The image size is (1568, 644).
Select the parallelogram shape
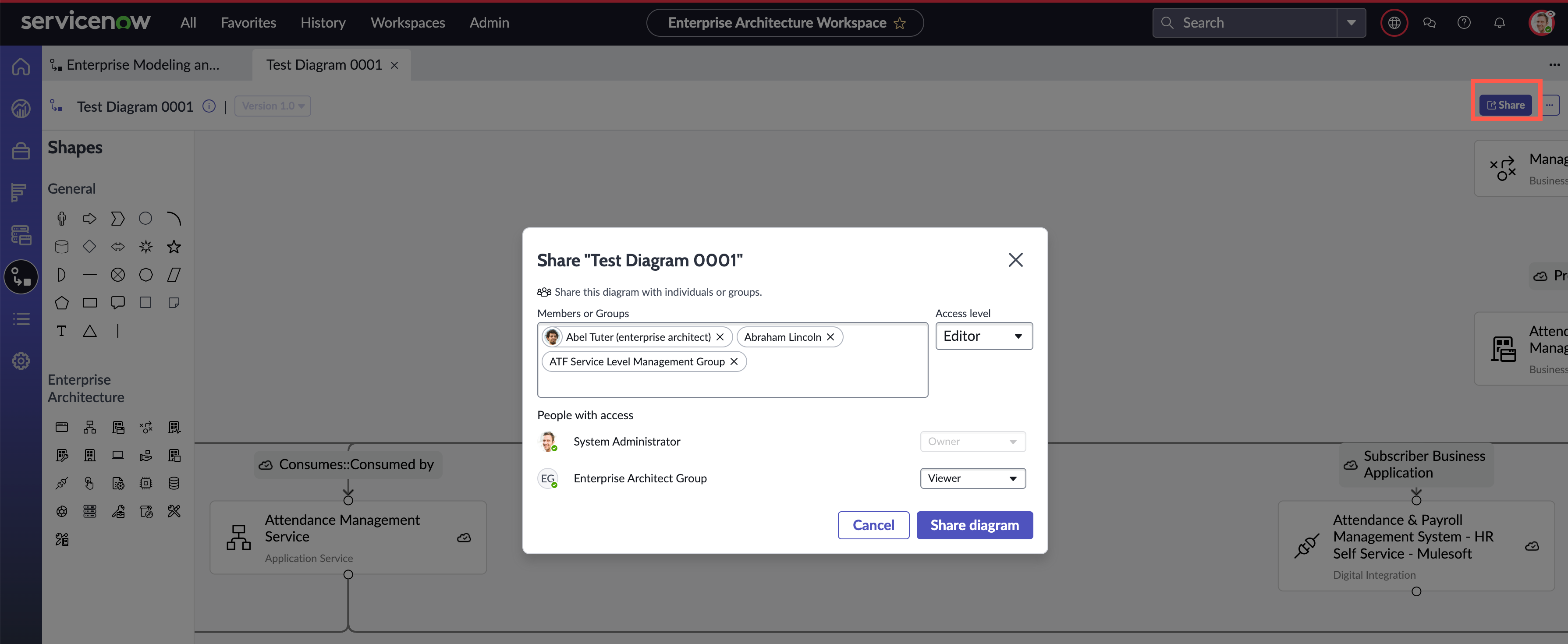[174, 275]
